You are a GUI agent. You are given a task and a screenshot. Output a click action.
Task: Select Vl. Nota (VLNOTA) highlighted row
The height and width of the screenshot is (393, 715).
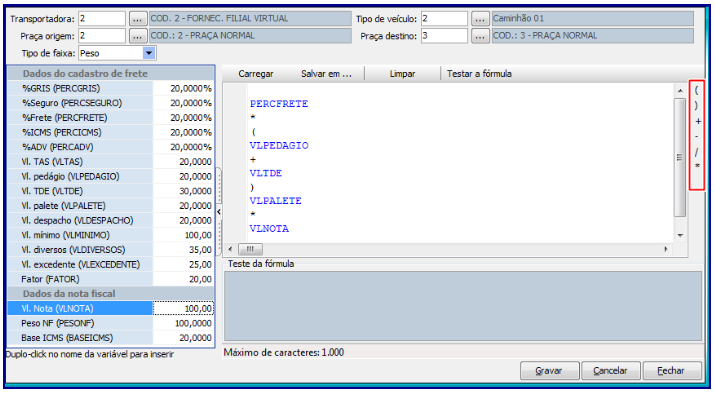(x=110, y=308)
